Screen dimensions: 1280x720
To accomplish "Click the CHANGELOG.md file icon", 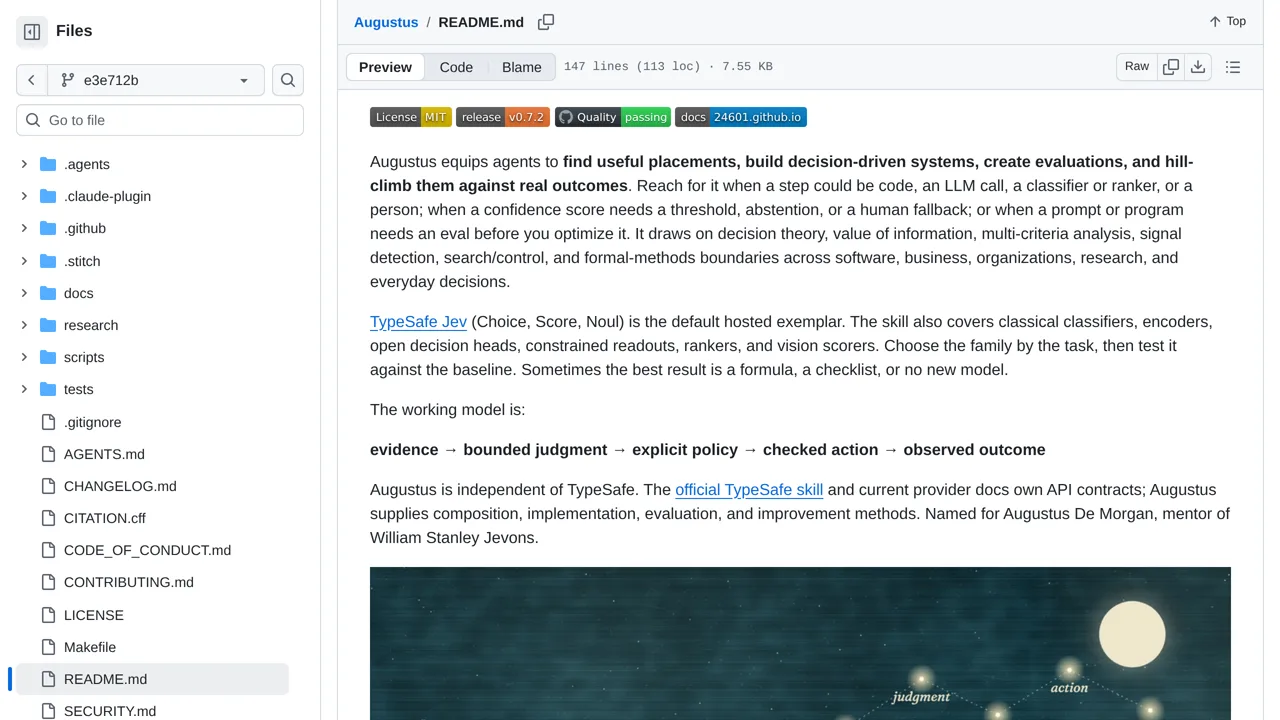I will (x=48, y=486).
